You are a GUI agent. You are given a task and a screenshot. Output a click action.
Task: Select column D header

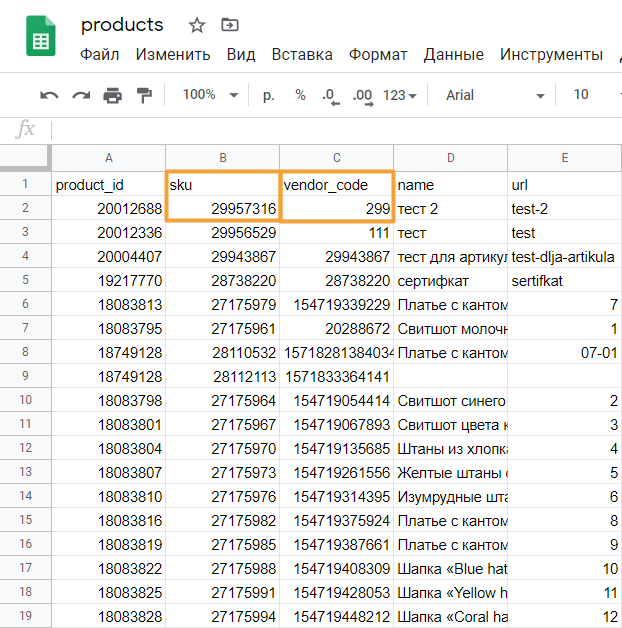pyautogui.click(x=450, y=157)
